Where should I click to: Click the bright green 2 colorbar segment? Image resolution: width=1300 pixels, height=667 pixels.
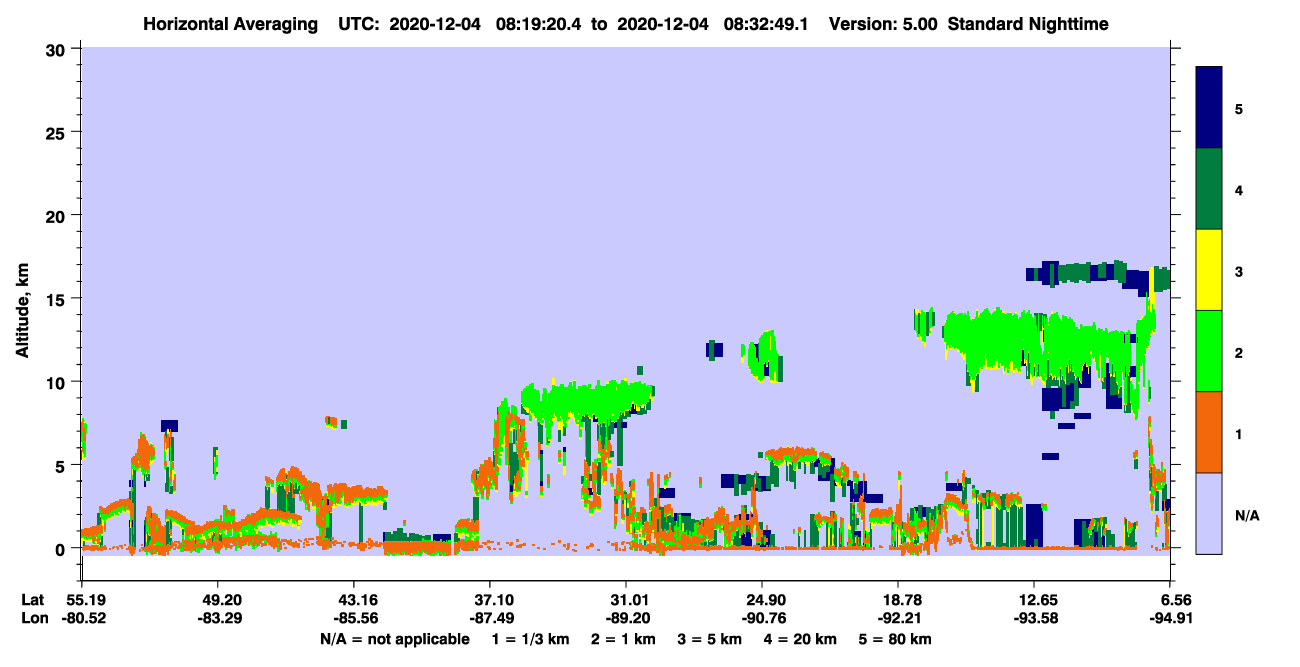point(1209,351)
